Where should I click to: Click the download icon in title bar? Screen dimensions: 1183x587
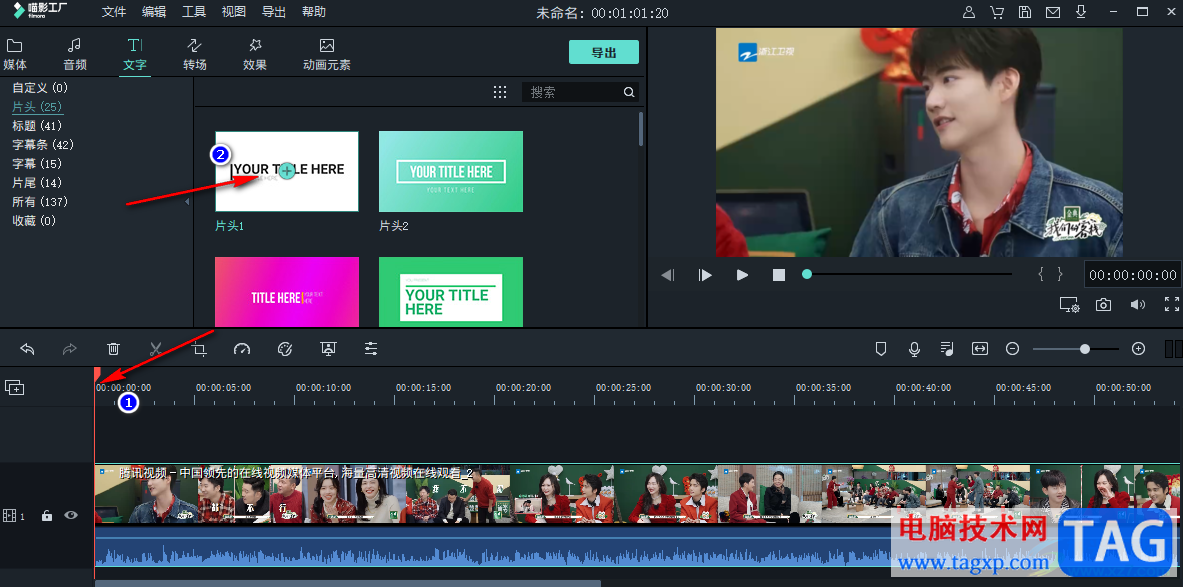click(x=1080, y=12)
